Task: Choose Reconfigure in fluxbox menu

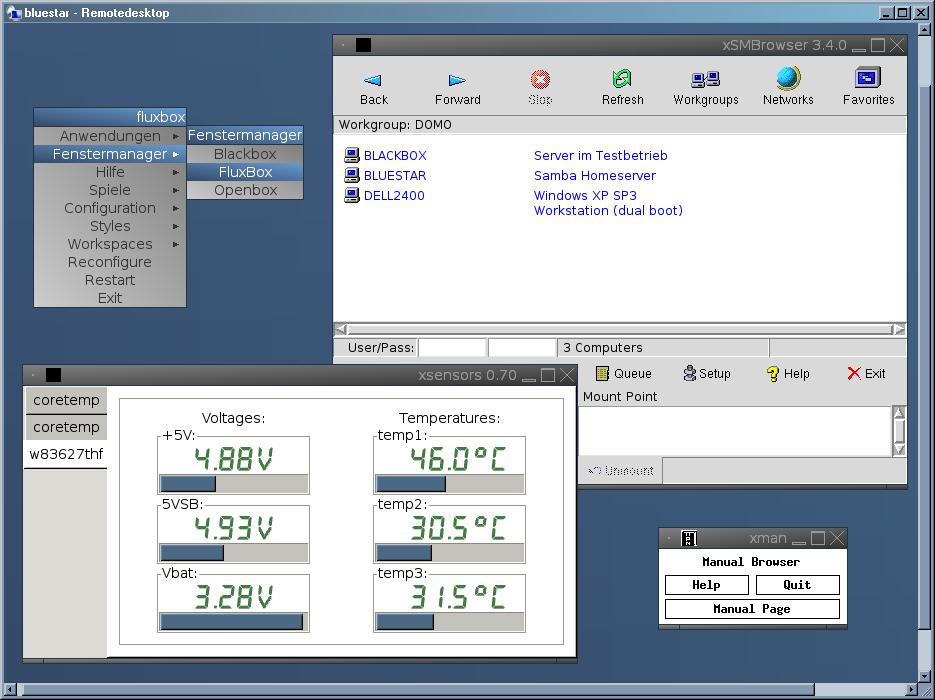Action: pyautogui.click(x=110, y=262)
